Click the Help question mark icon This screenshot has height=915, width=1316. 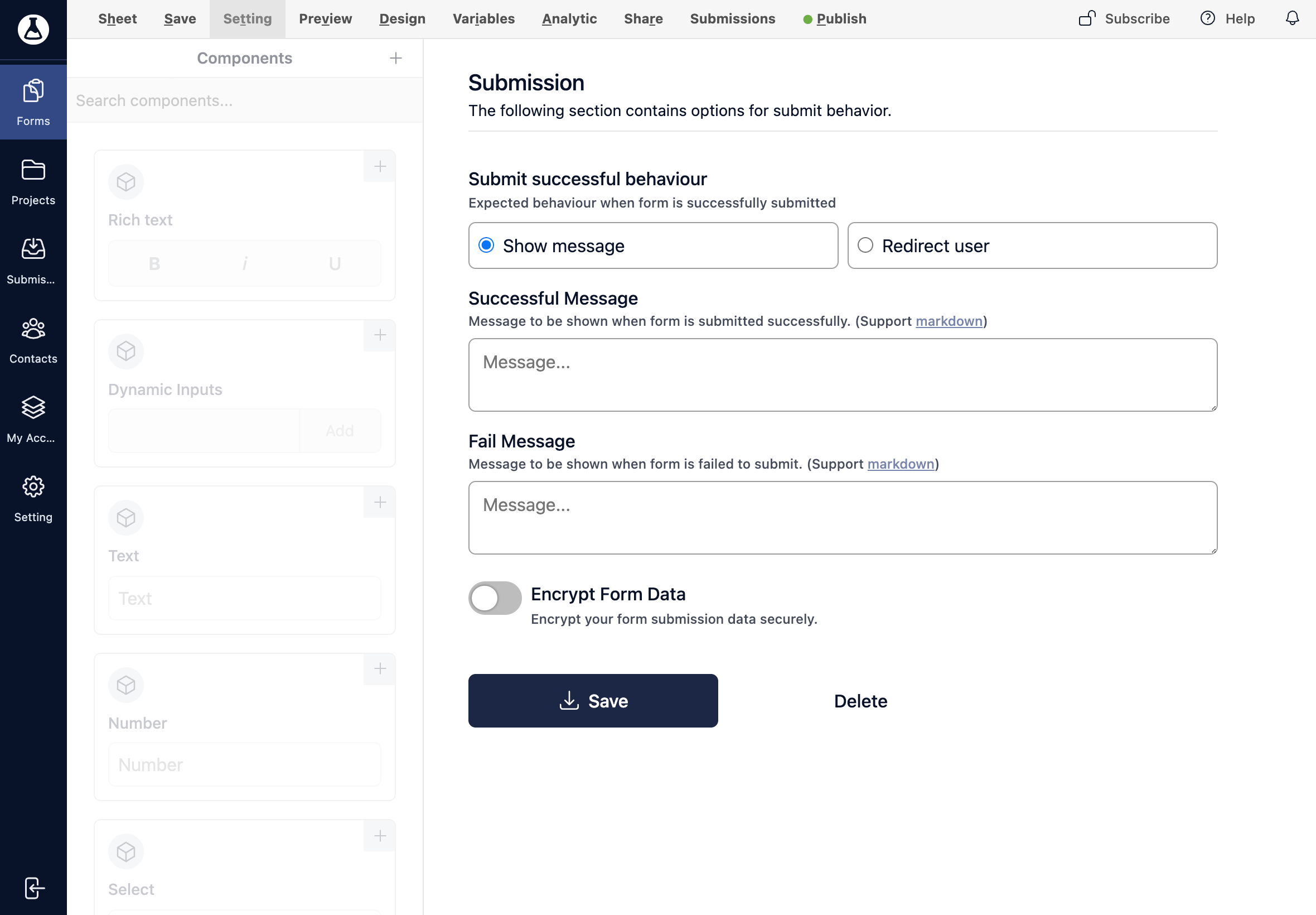(1208, 18)
